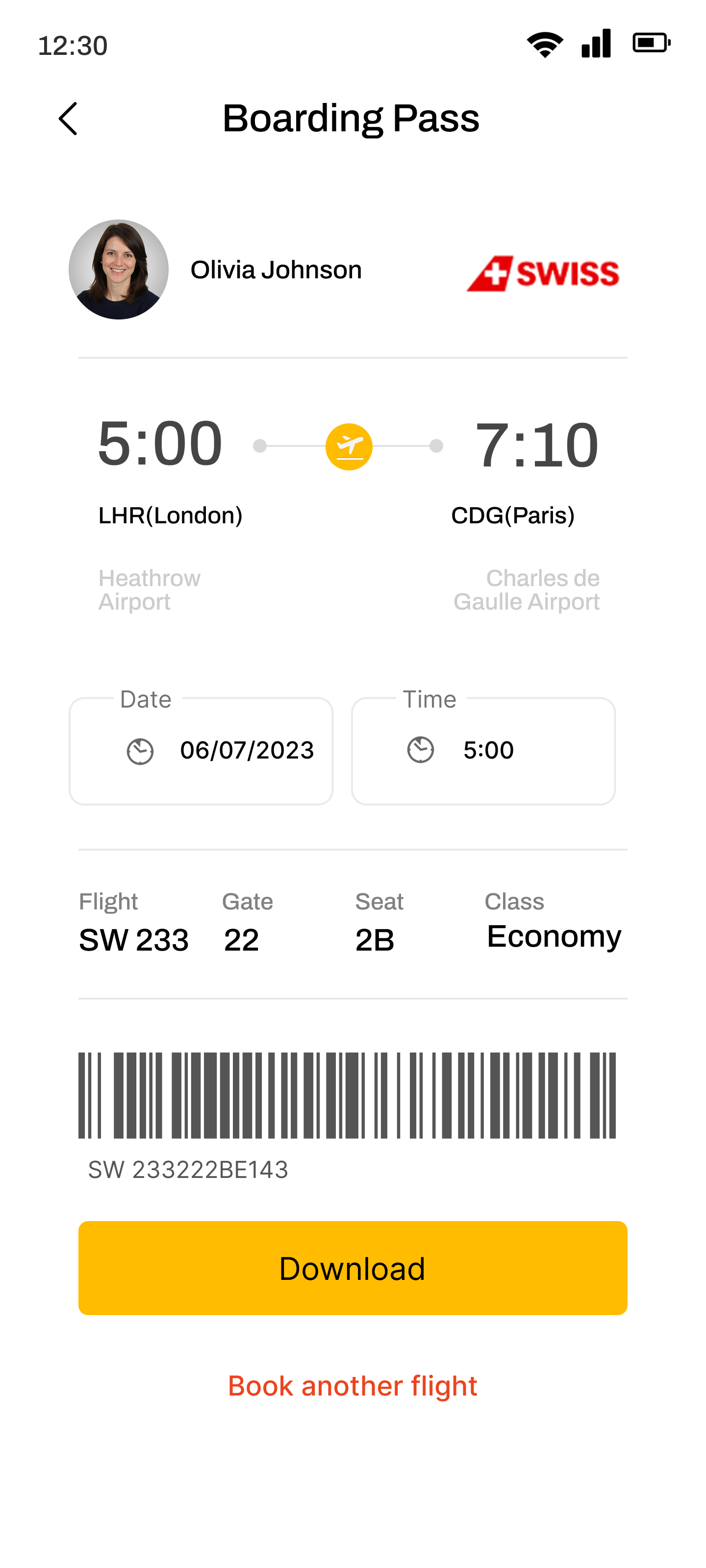This screenshot has width=706, height=1568.
Task: Select the Time field showing 5:00
Action: pyautogui.click(x=483, y=751)
